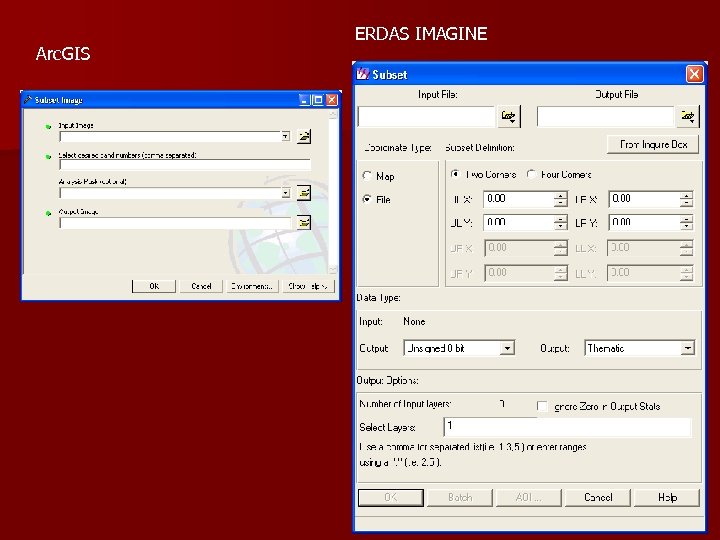Minimize the ArcGIS Subset Image window

304,100
